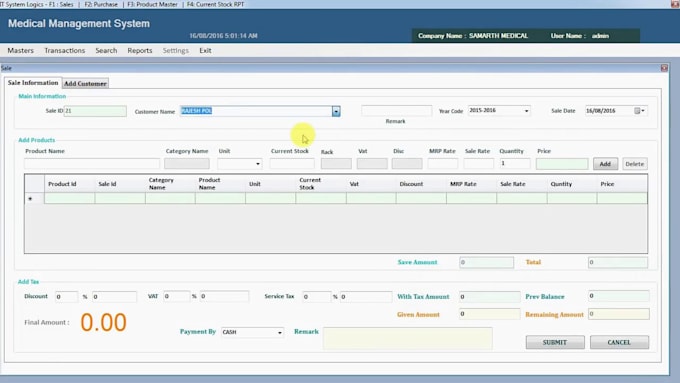Click the VAT percent field

click(177, 297)
